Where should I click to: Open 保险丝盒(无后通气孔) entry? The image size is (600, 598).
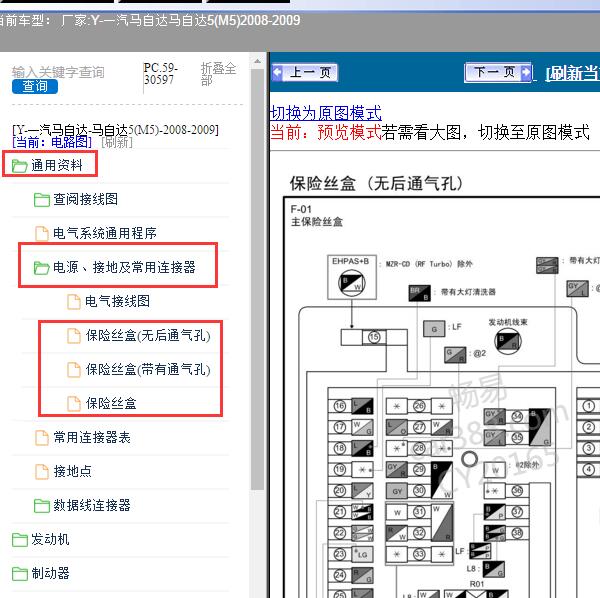tap(148, 336)
